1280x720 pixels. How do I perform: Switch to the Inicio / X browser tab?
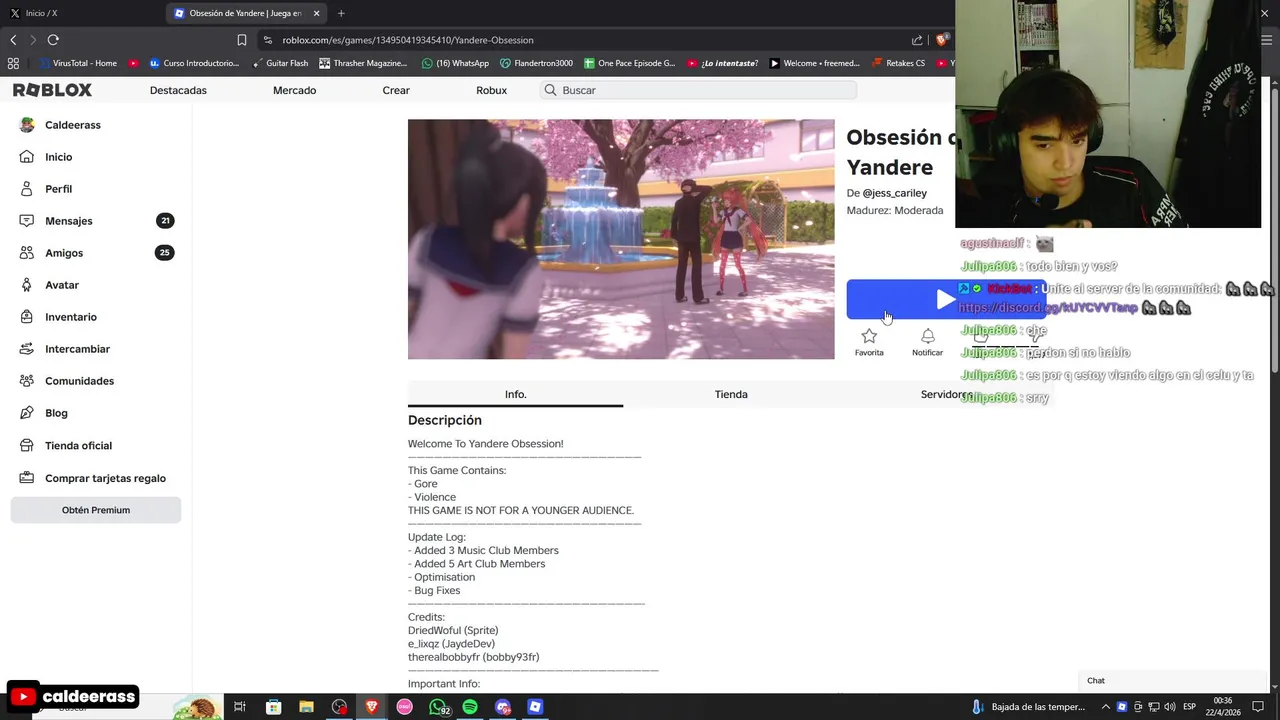point(80,13)
